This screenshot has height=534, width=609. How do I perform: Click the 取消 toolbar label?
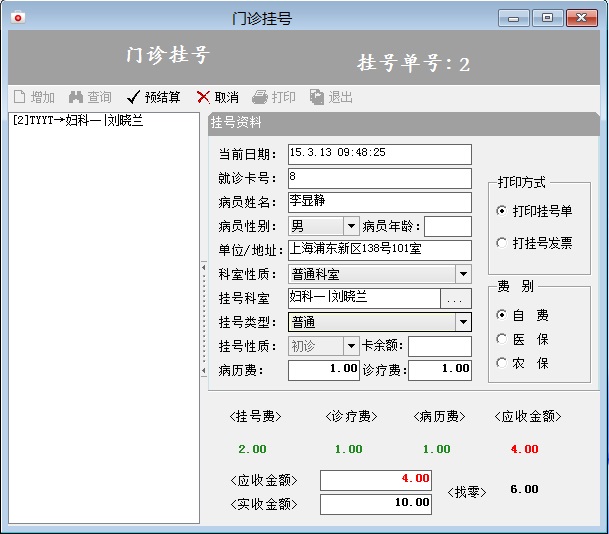coord(226,97)
